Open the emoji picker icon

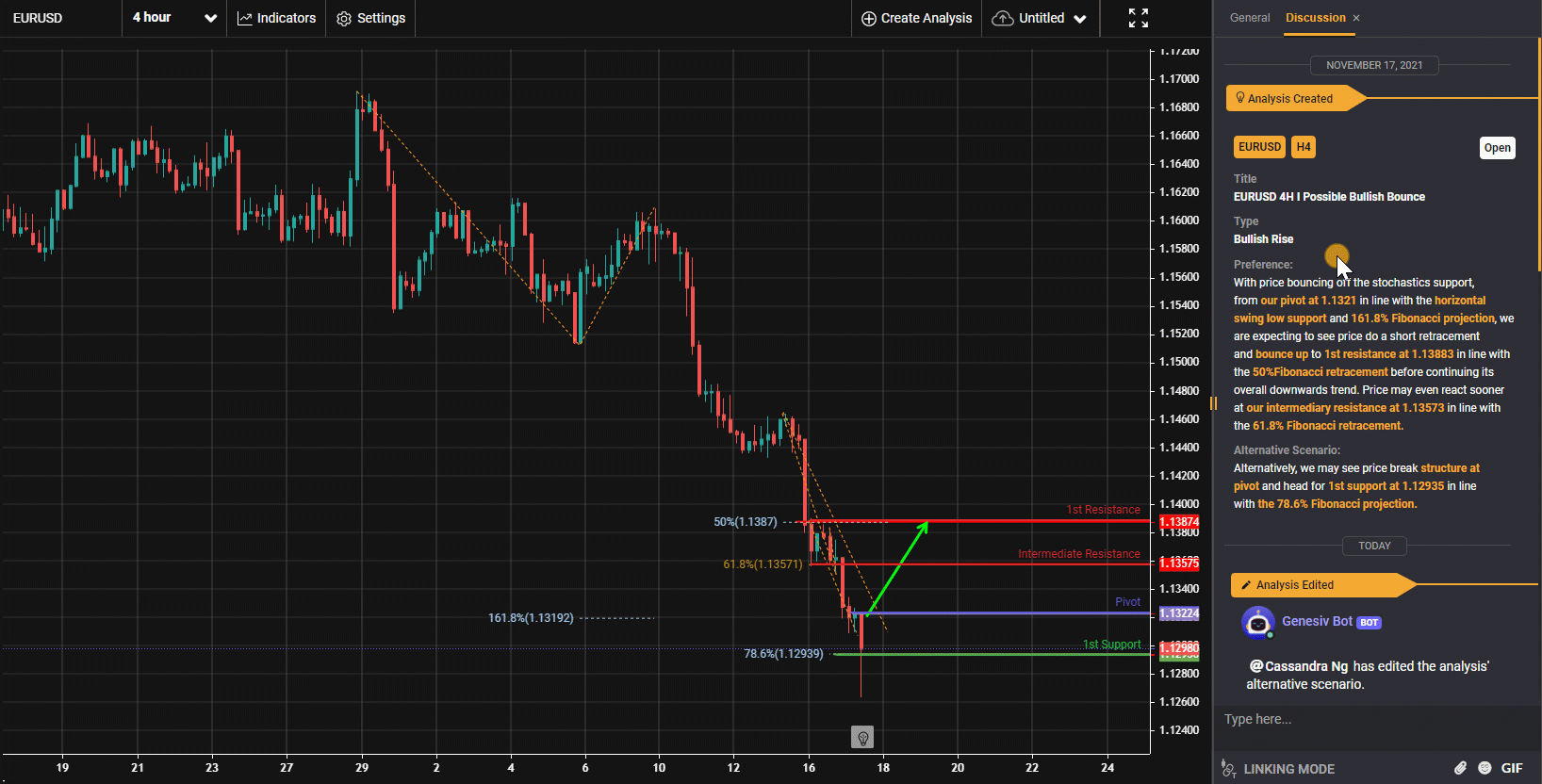(x=1485, y=768)
